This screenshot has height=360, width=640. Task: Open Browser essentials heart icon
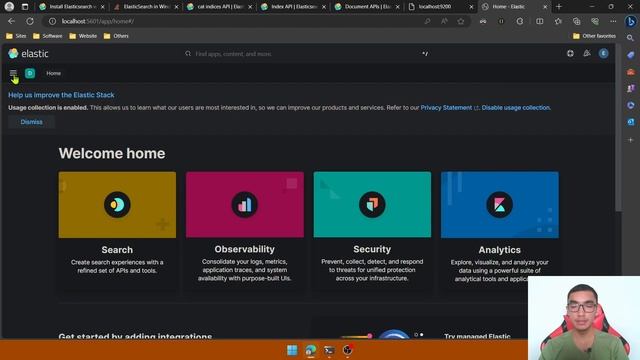(x=595, y=21)
